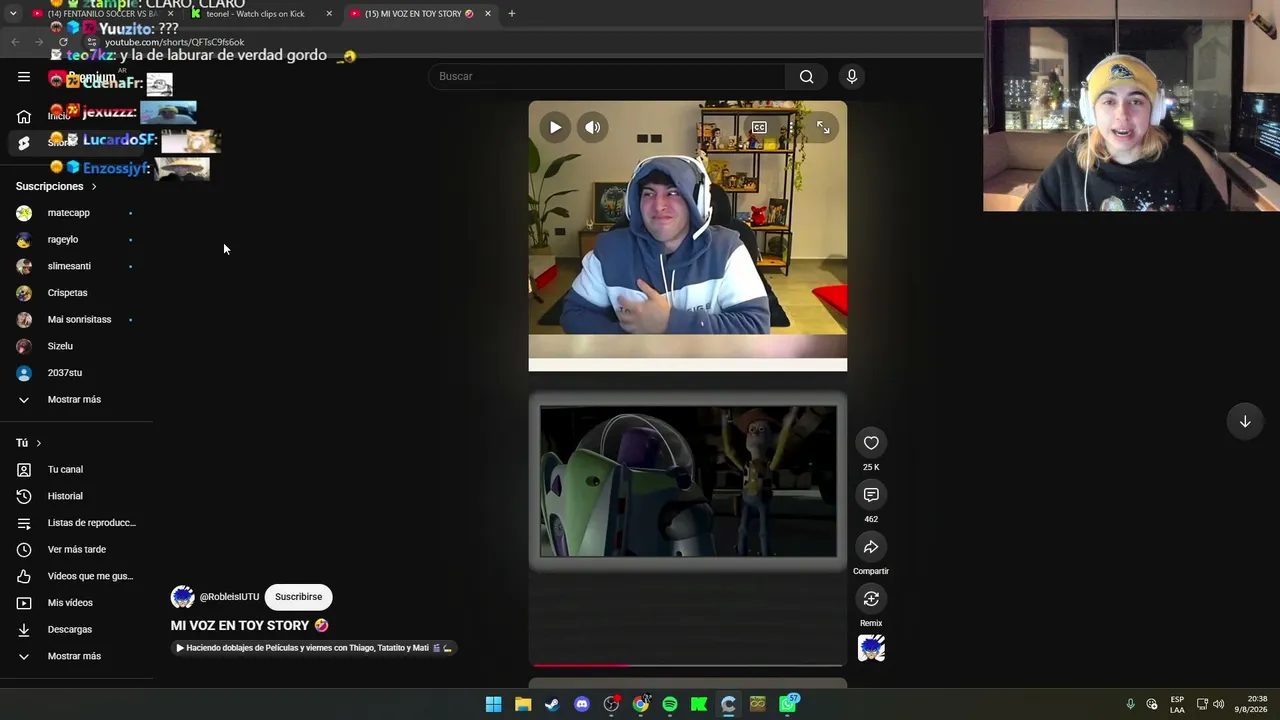Open the 462 comments panel
The width and height of the screenshot is (1280, 720).
(x=871, y=495)
